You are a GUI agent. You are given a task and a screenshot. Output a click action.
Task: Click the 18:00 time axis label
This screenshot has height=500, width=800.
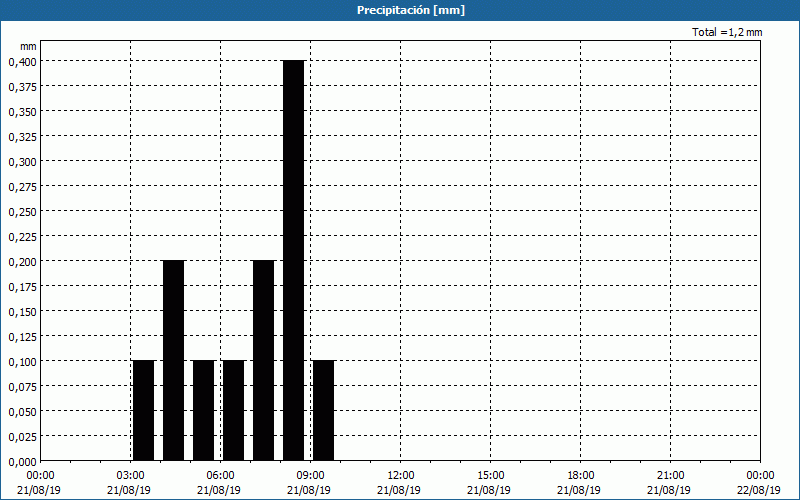tap(580, 476)
